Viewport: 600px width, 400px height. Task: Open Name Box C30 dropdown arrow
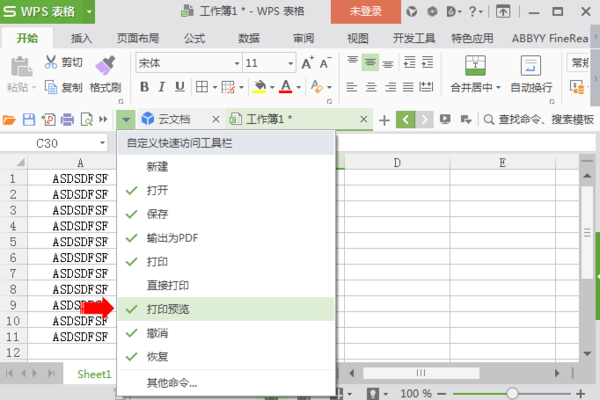[102, 143]
